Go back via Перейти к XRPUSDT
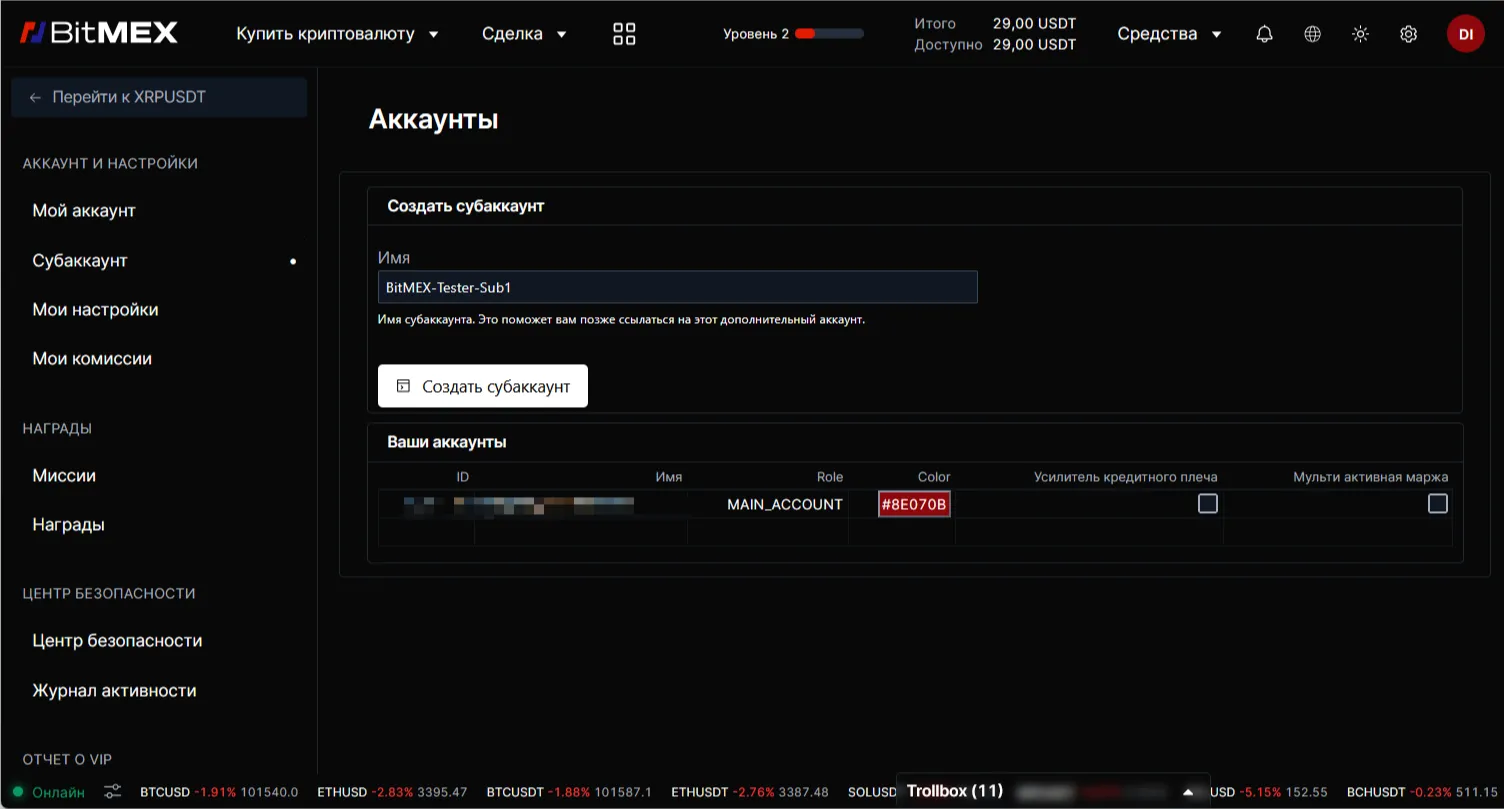Image resolution: width=1504 pixels, height=809 pixels. [x=159, y=97]
